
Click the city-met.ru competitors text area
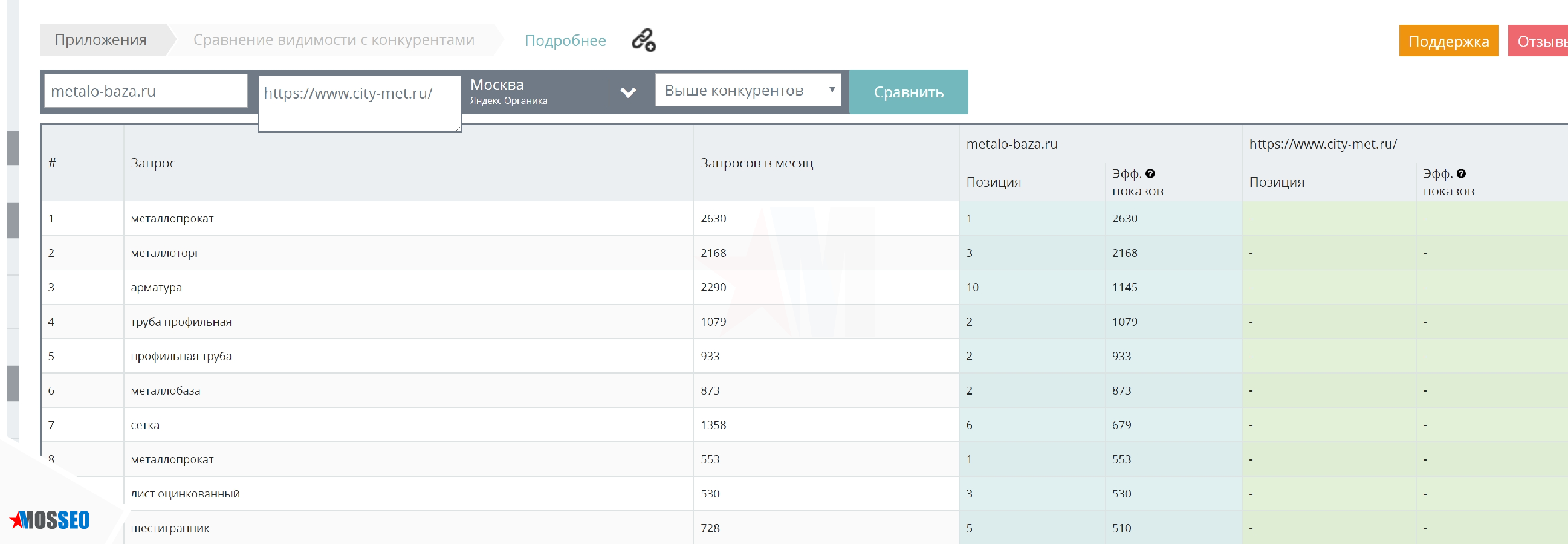359,103
